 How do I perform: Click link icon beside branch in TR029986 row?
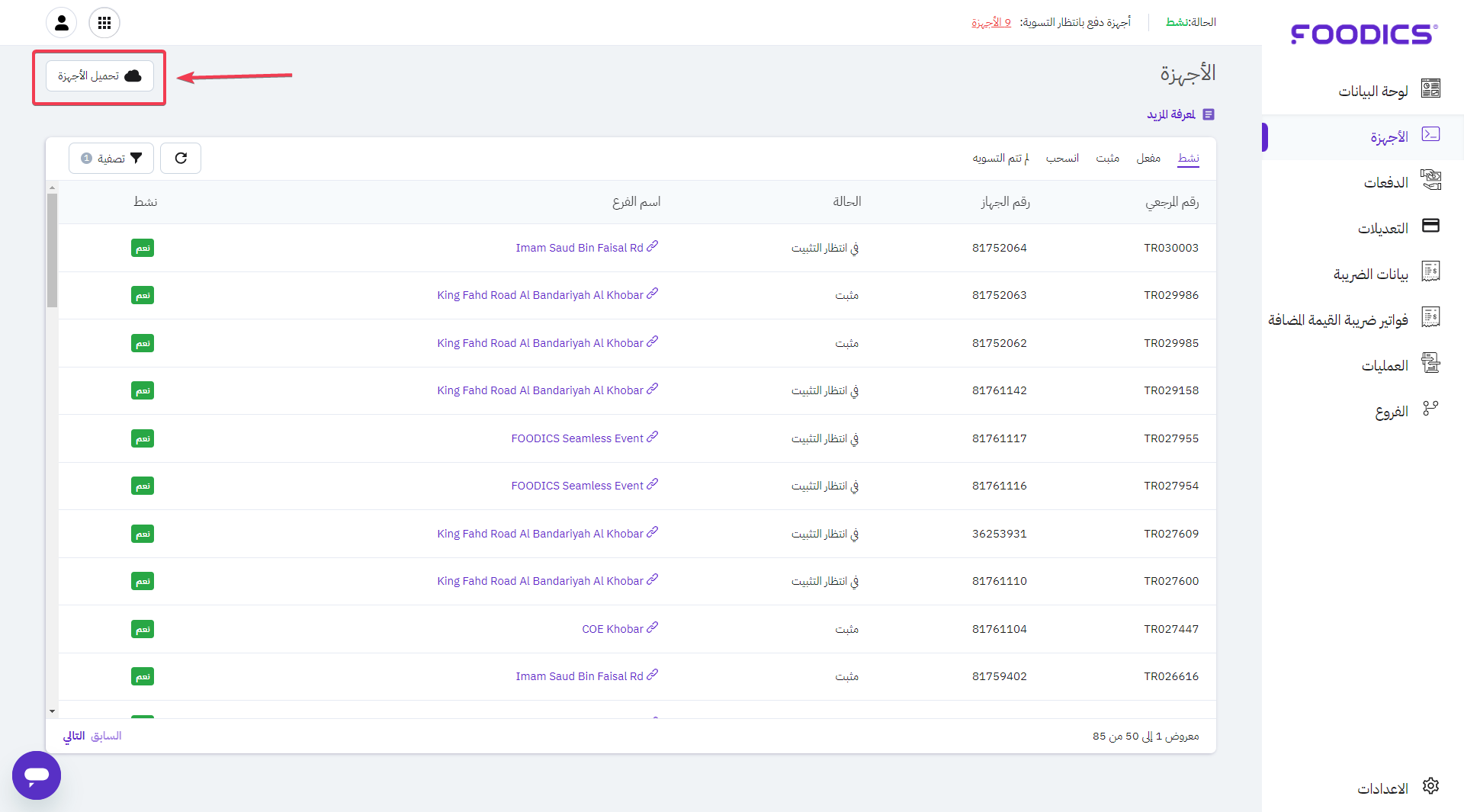[x=653, y=294]
